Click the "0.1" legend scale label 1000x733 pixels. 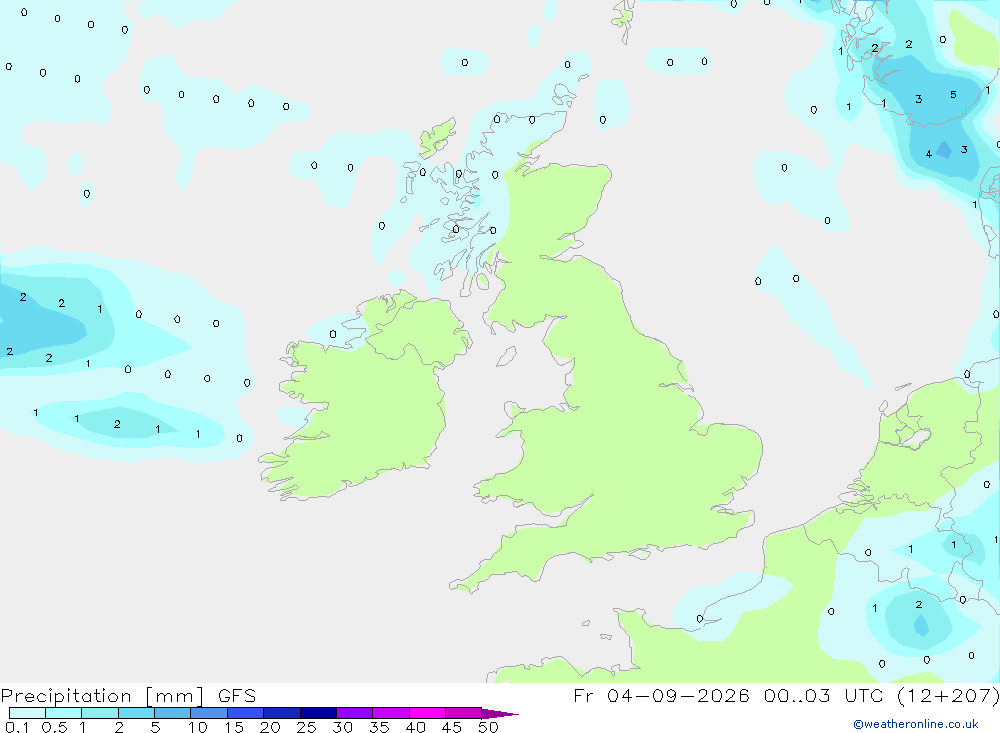pos(17,727)
